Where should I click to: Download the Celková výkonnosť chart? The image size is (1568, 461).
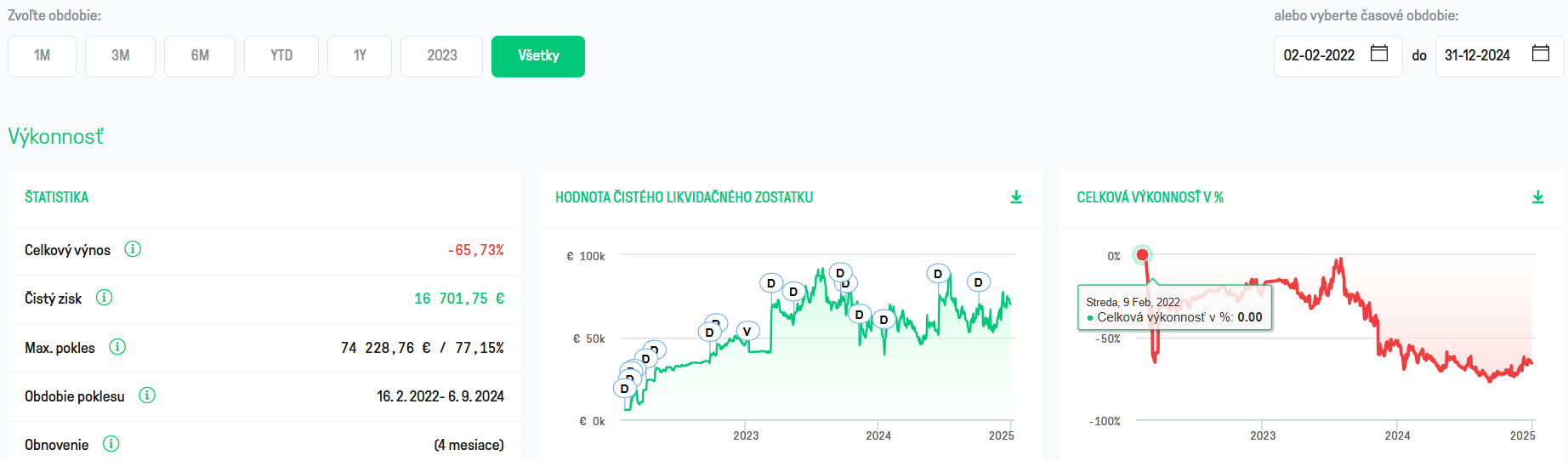[1537, 197]
